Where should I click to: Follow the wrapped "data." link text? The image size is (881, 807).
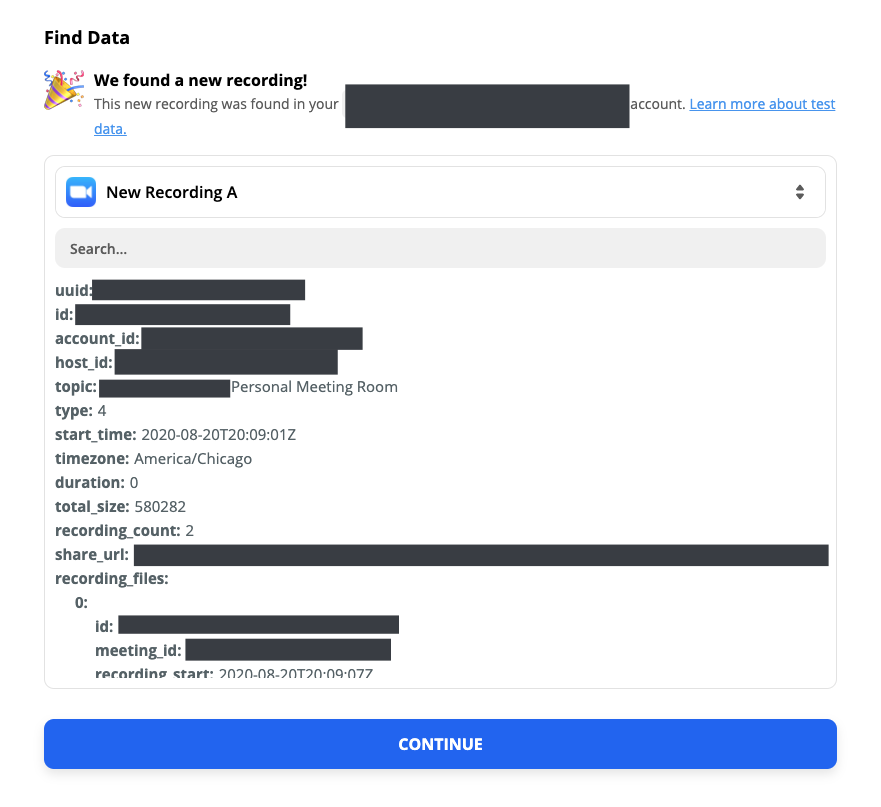pos(110,129)
